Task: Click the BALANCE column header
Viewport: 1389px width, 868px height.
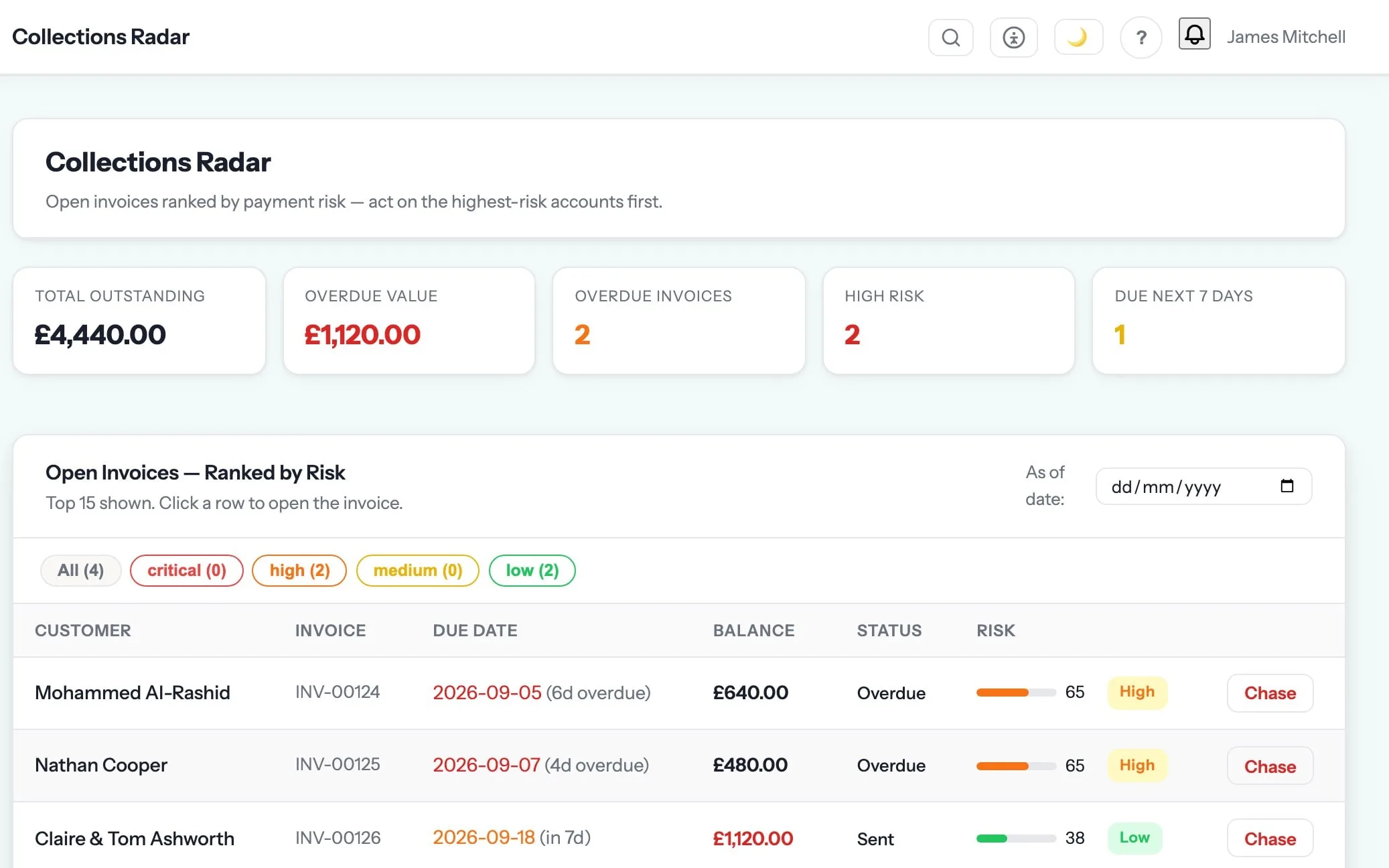Action: point(753,630)
